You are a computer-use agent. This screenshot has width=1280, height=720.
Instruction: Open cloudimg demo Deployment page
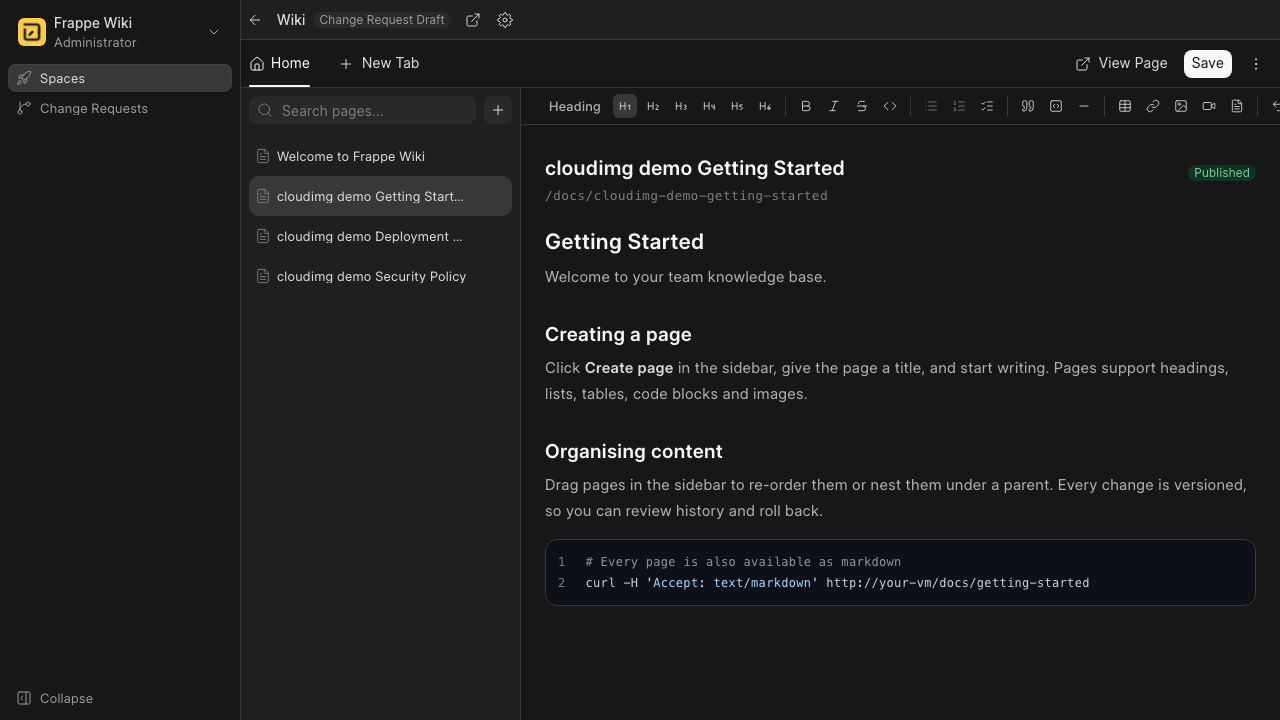380,236
